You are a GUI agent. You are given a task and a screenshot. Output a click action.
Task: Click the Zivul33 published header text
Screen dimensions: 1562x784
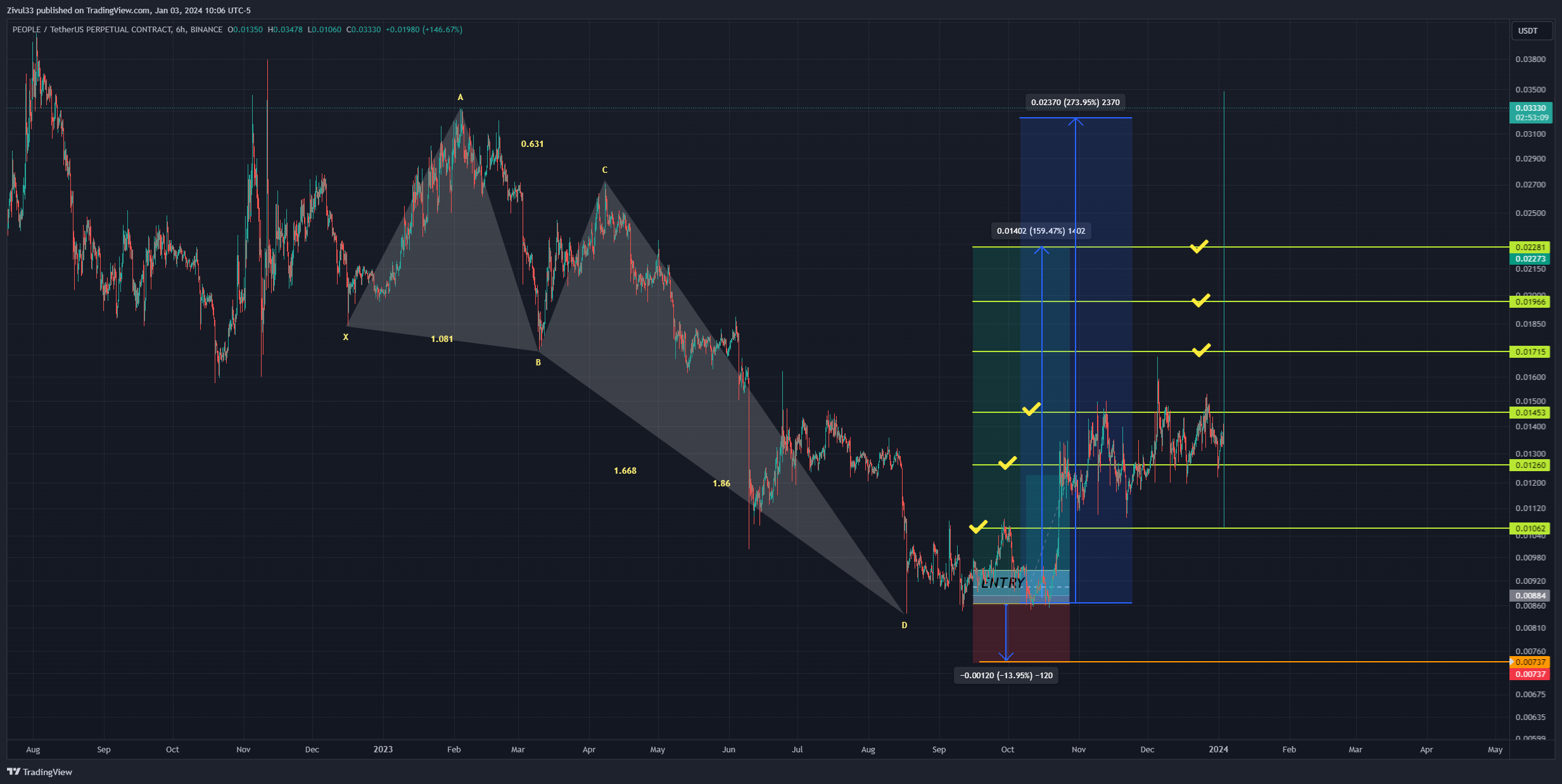click(x=129, y=10)
